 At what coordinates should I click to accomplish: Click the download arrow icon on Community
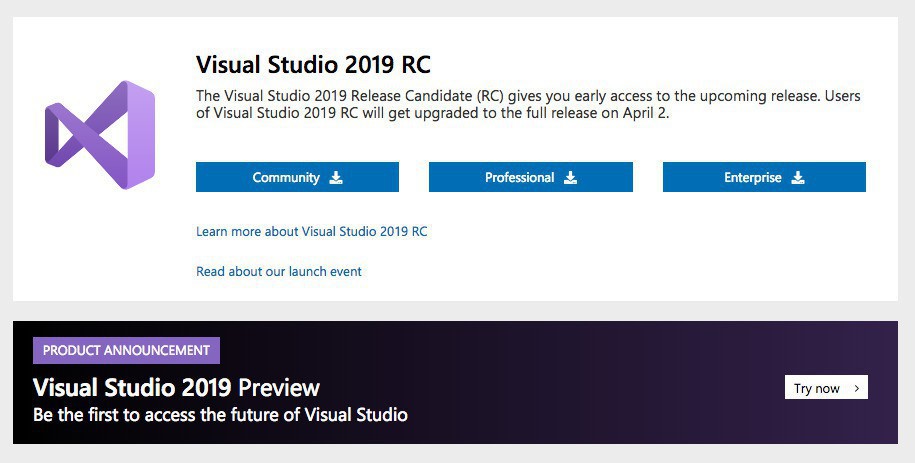tap(336, 178)
